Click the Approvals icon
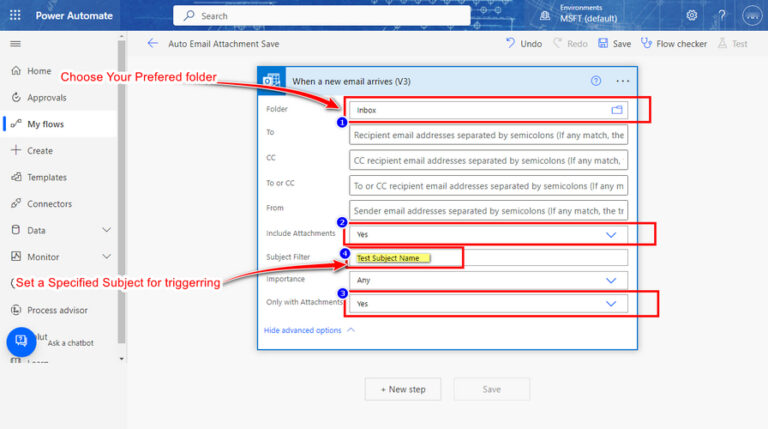 [x=16, y=97]
